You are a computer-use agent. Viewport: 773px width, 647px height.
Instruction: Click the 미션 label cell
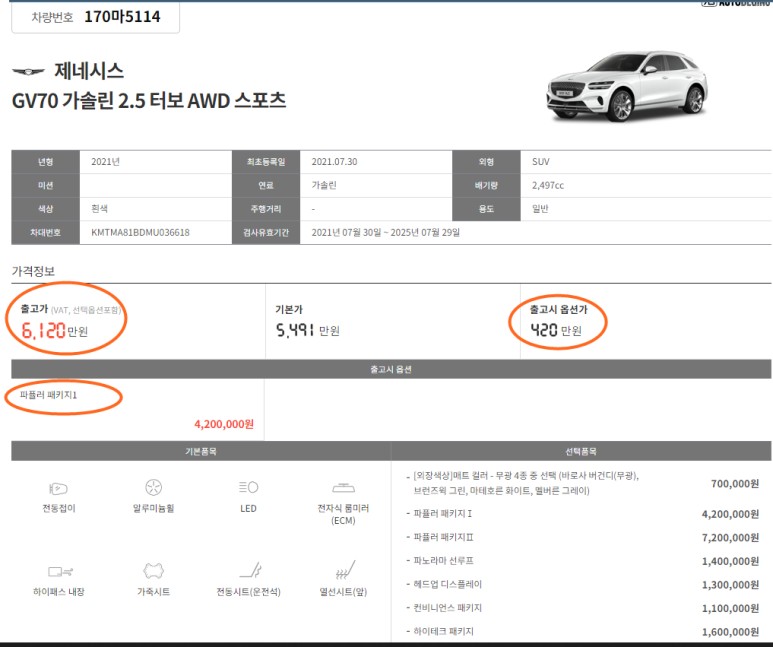tap(45, 185)
